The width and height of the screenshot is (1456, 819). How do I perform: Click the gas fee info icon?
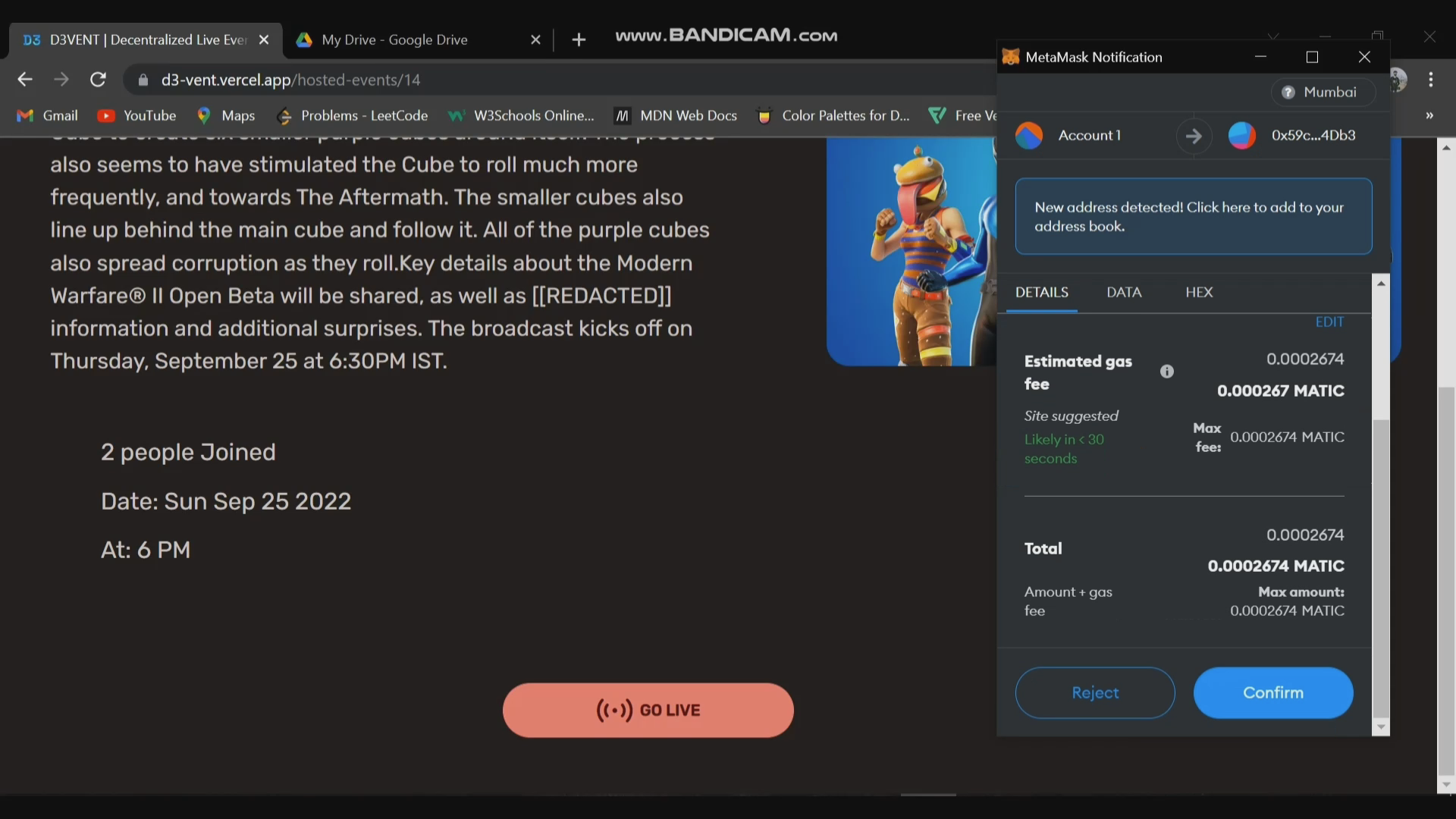click(x=1167, y=372)
